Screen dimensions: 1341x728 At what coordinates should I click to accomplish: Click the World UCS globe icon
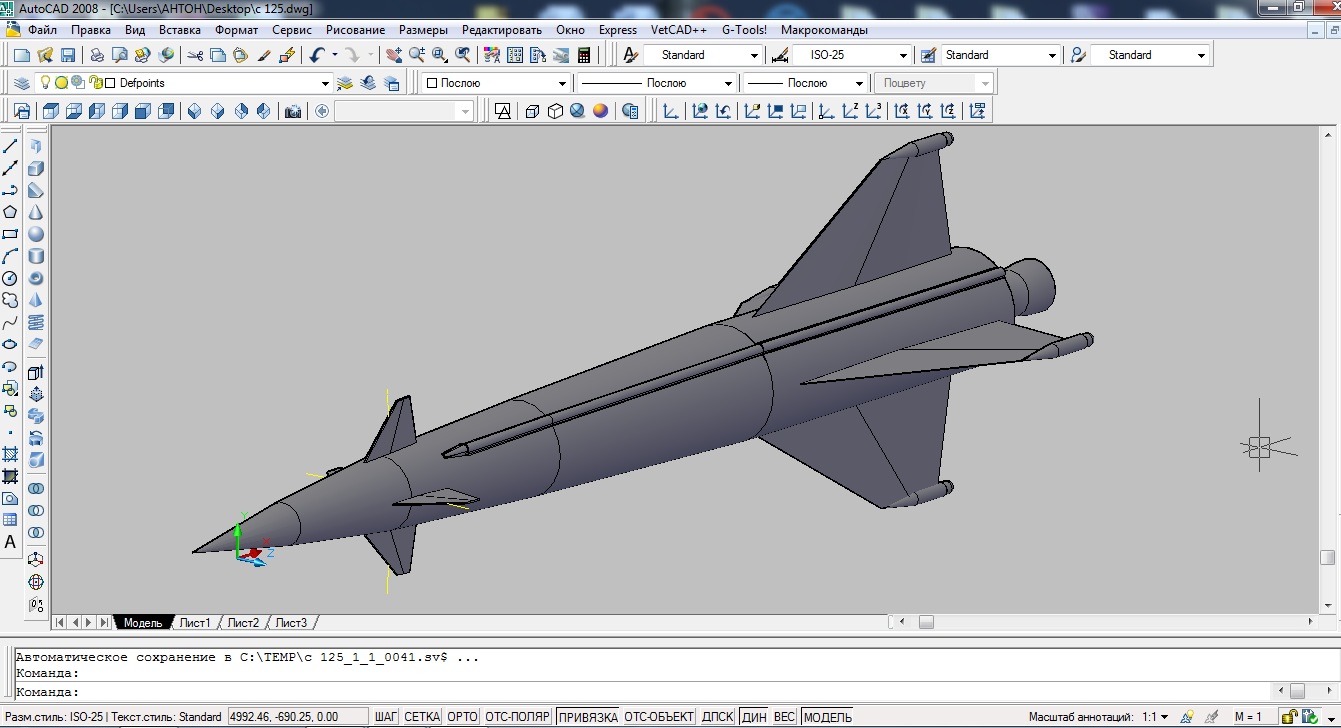pos(700,111)
